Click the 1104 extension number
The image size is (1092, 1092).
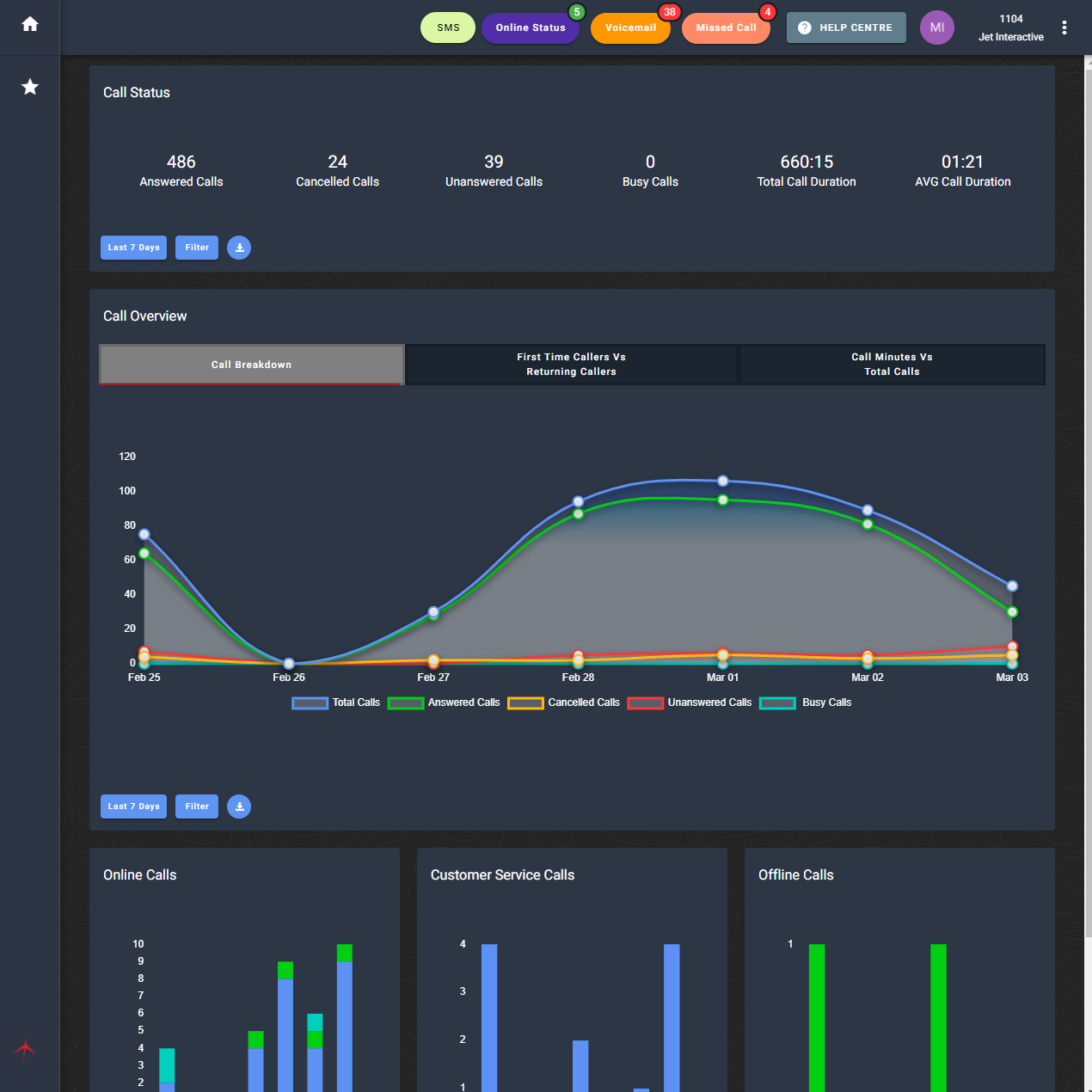pos(1011,19)
